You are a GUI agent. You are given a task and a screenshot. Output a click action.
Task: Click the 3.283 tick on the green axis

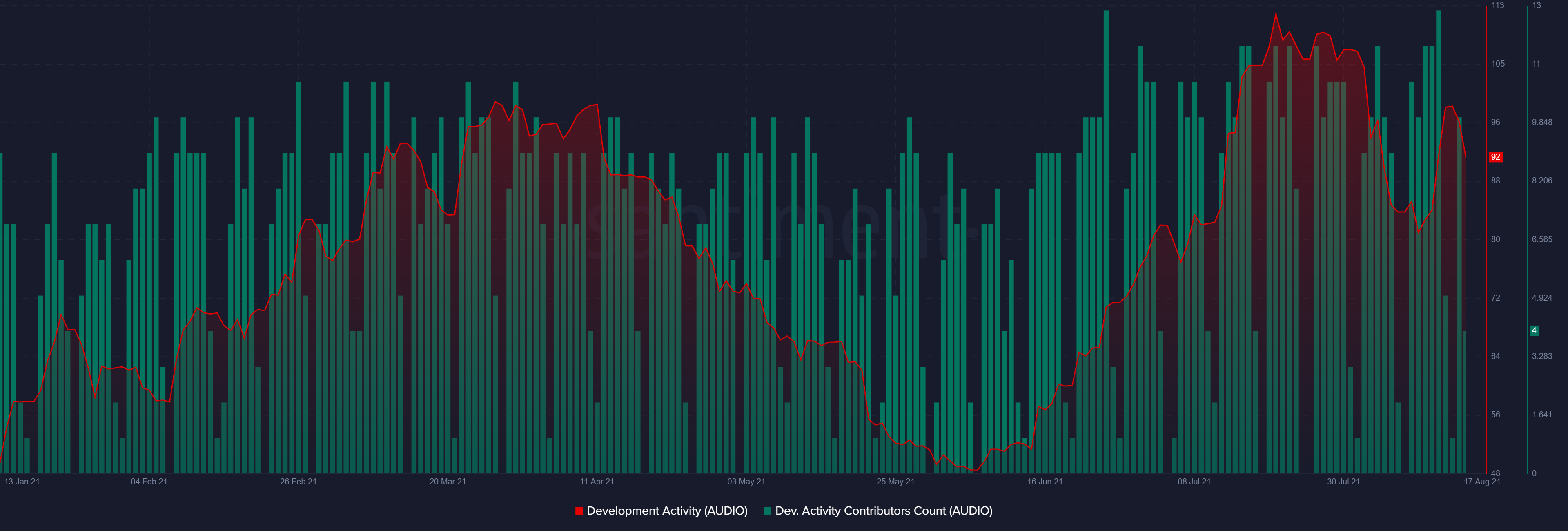tap(1542, 356)
